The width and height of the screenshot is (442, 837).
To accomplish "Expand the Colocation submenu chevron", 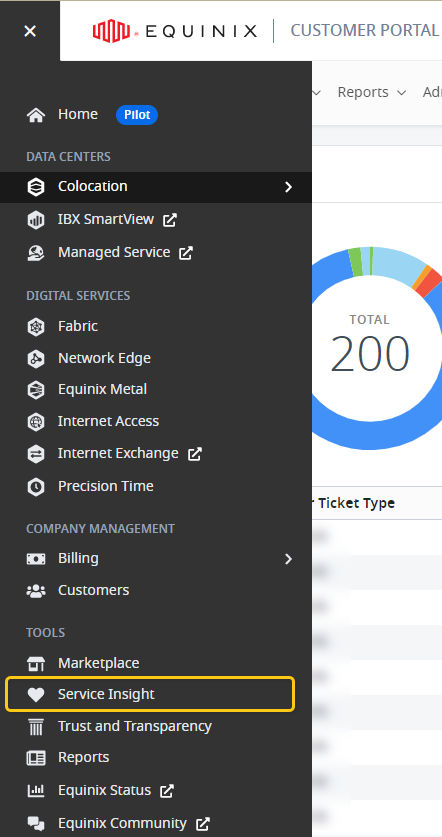I will pyautogui.click(x=288, y=187).
